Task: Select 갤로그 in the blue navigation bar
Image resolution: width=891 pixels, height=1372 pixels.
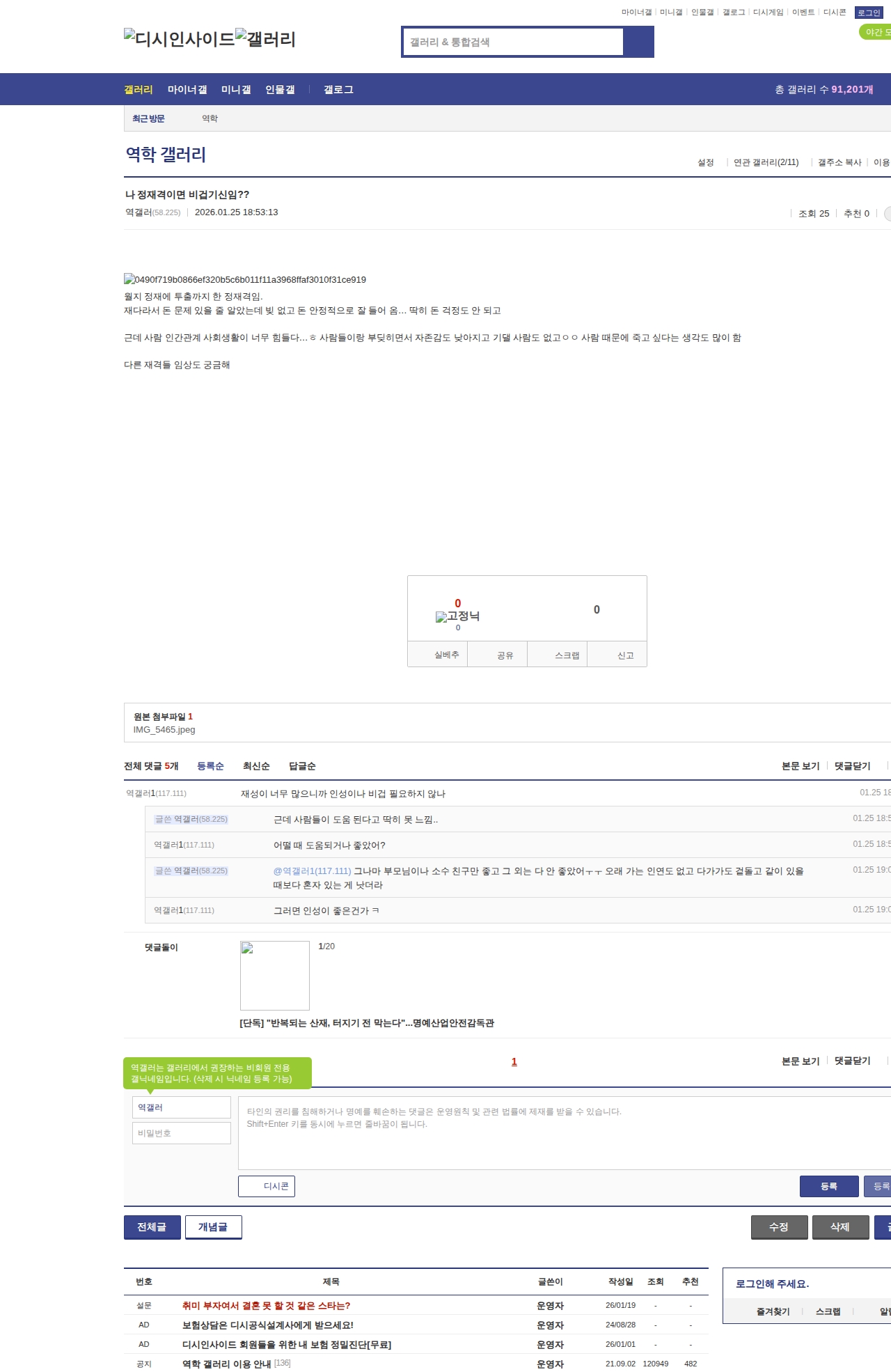Action: [338, 90]
